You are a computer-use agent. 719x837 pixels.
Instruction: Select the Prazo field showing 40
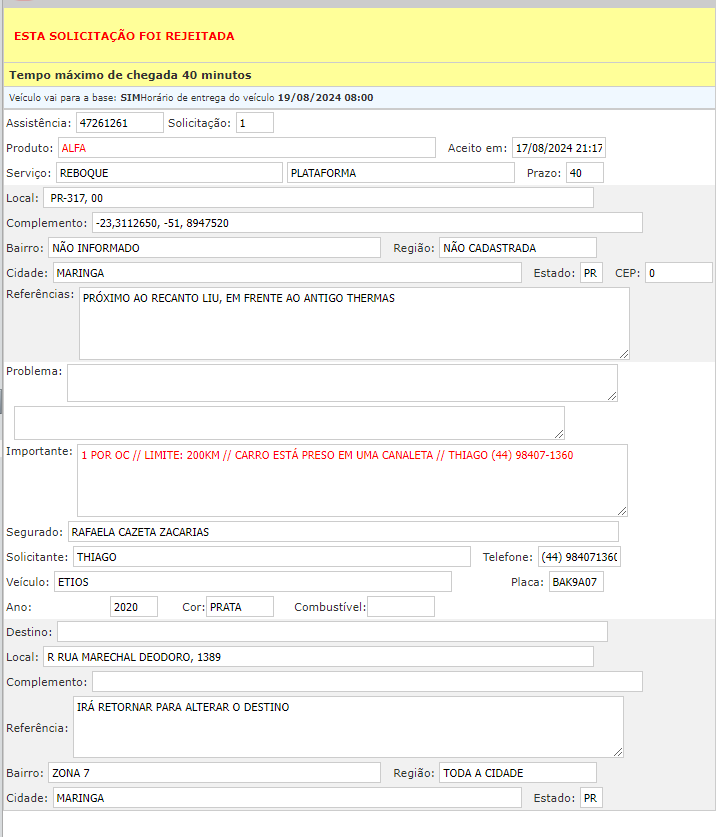pos(584,173)
